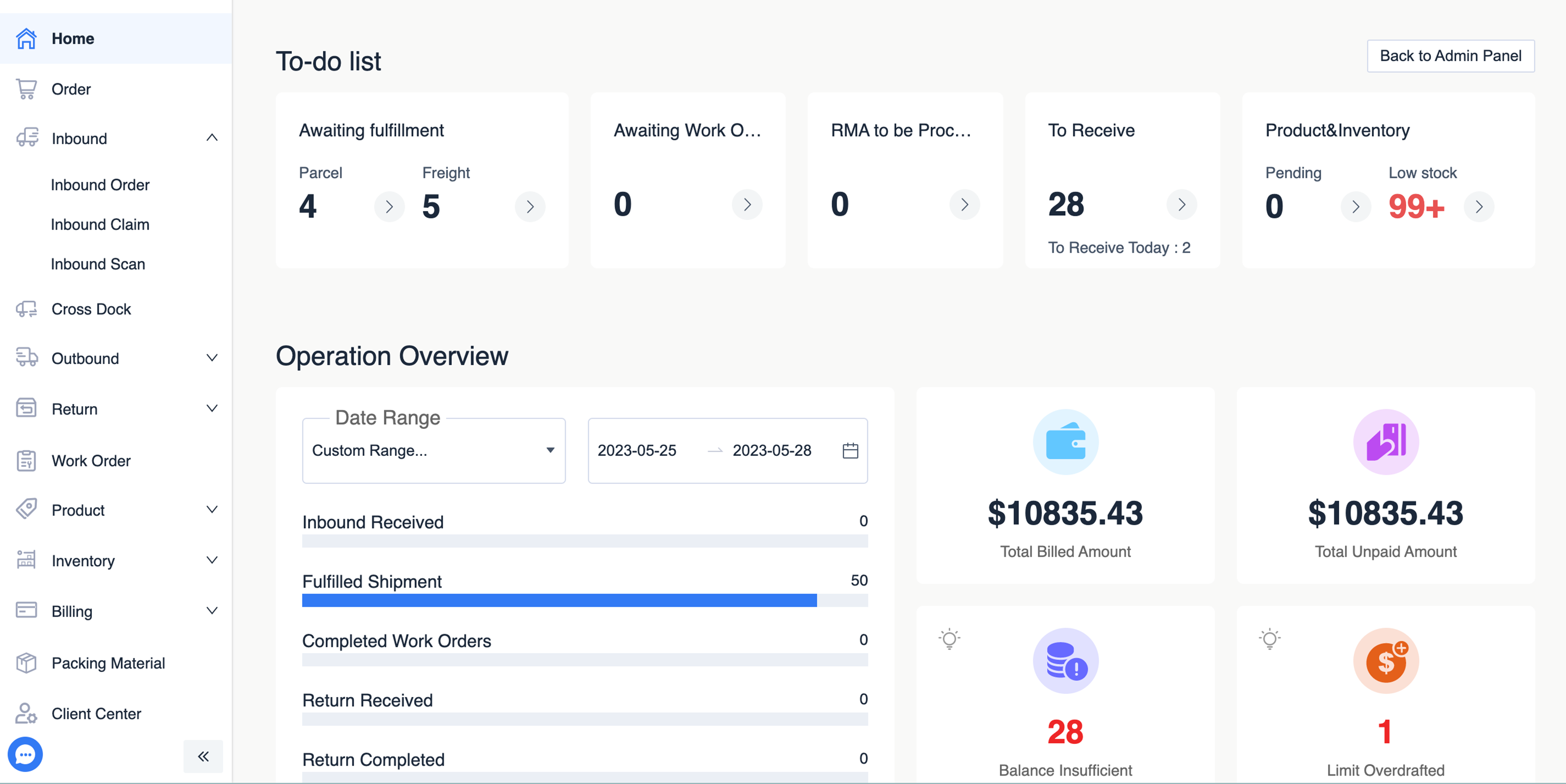Screen dimensions: 1566x784
Task: Click the 99+ low stock count
Action: pos(1417,207)
